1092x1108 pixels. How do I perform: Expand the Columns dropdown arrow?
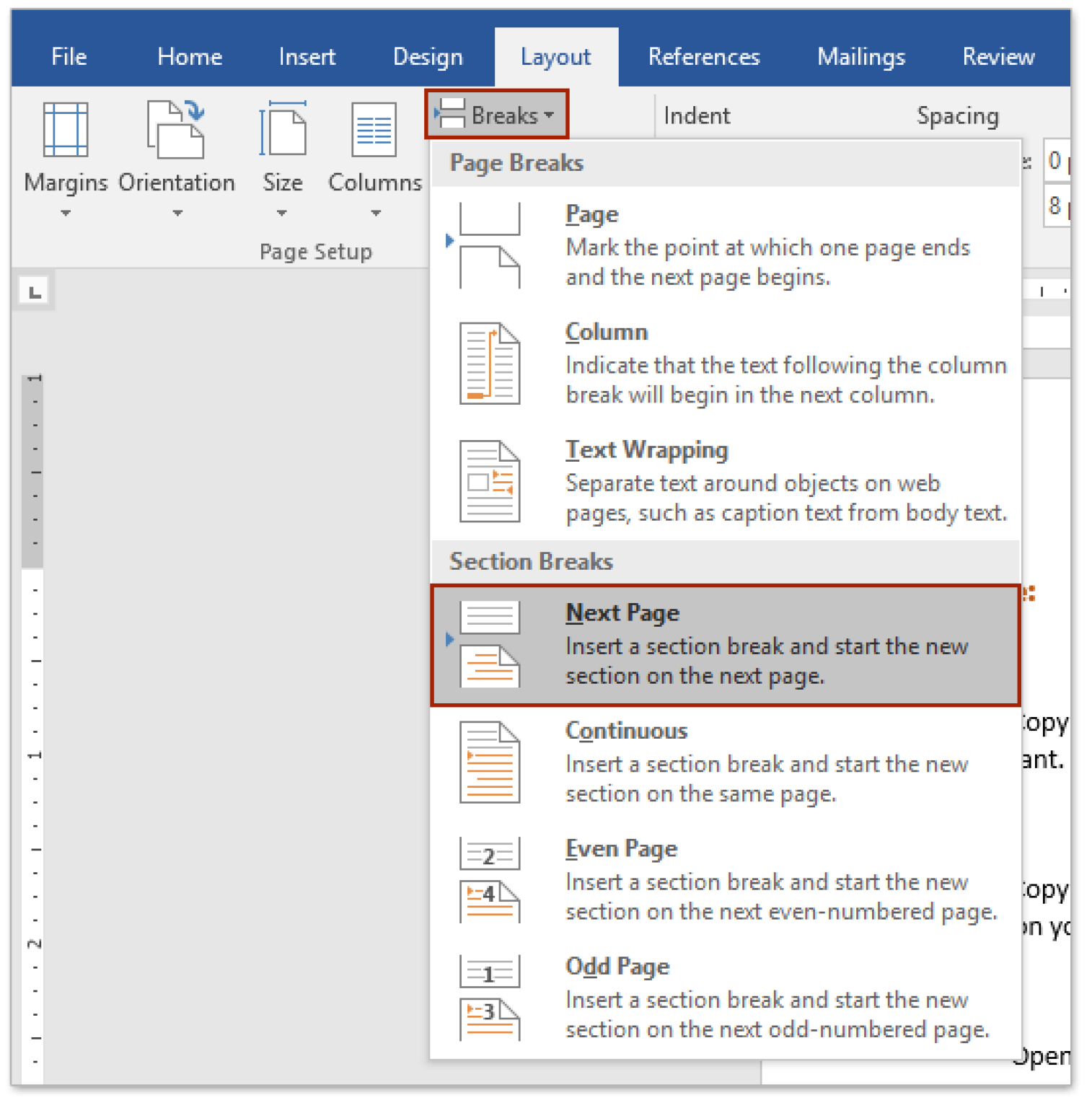pyautogui.click(x=374, y=214)
